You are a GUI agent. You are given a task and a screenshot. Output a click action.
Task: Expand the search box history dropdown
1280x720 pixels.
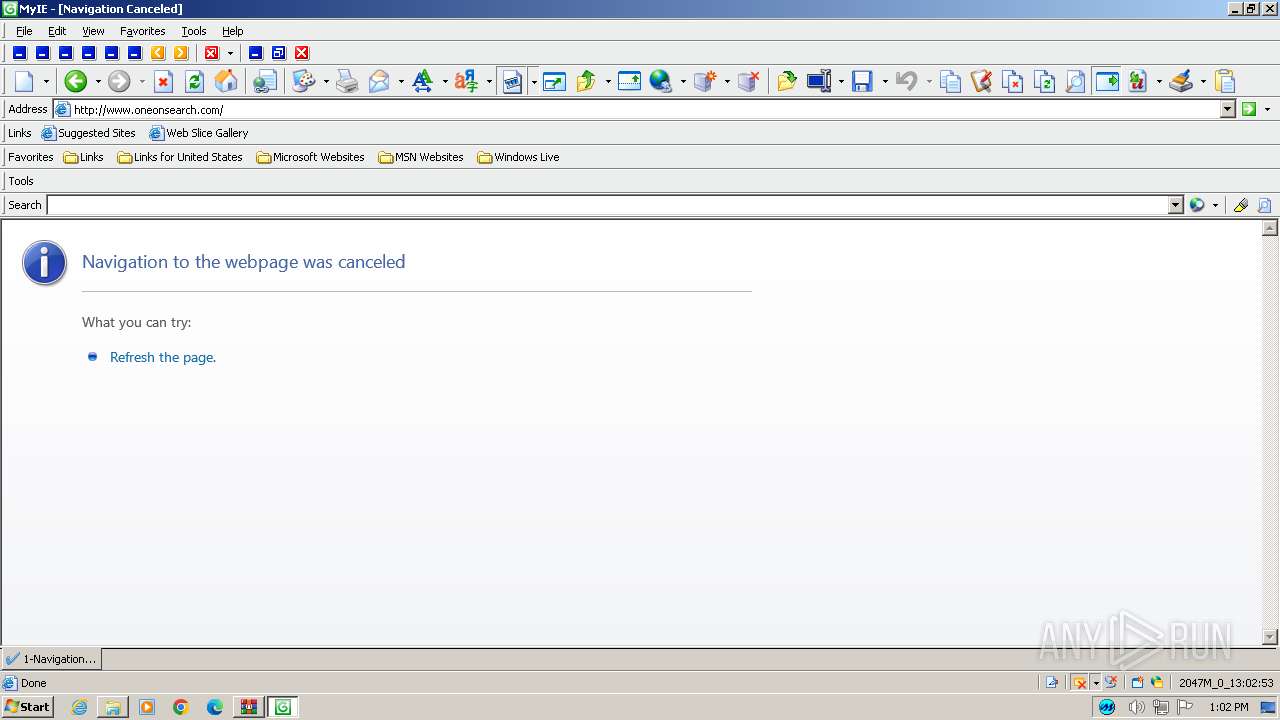pos(1176,205)
